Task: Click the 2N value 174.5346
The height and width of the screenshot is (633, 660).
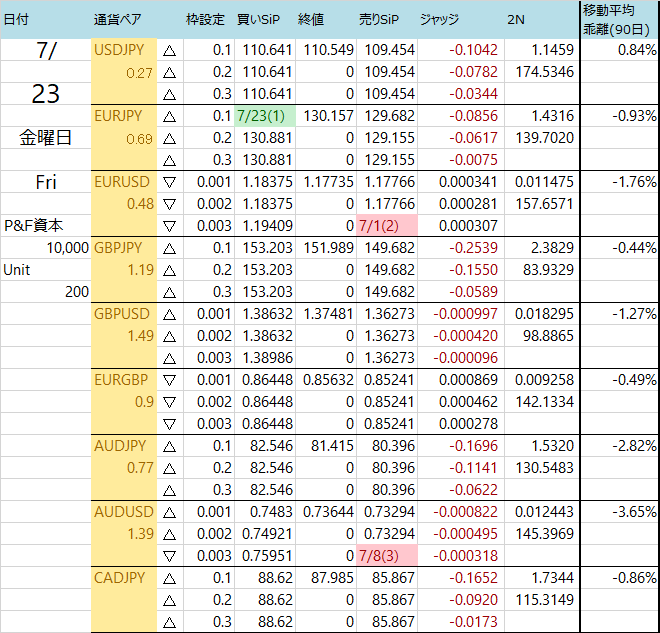Action: 545,72
